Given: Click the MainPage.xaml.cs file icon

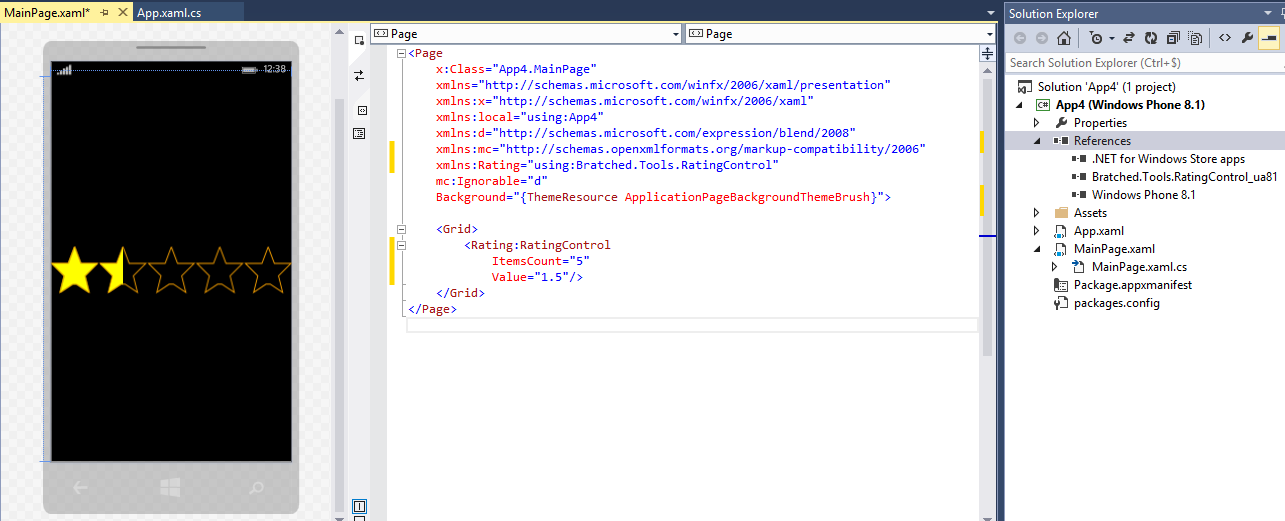Looking at the screenshot, I should 1079,267.
